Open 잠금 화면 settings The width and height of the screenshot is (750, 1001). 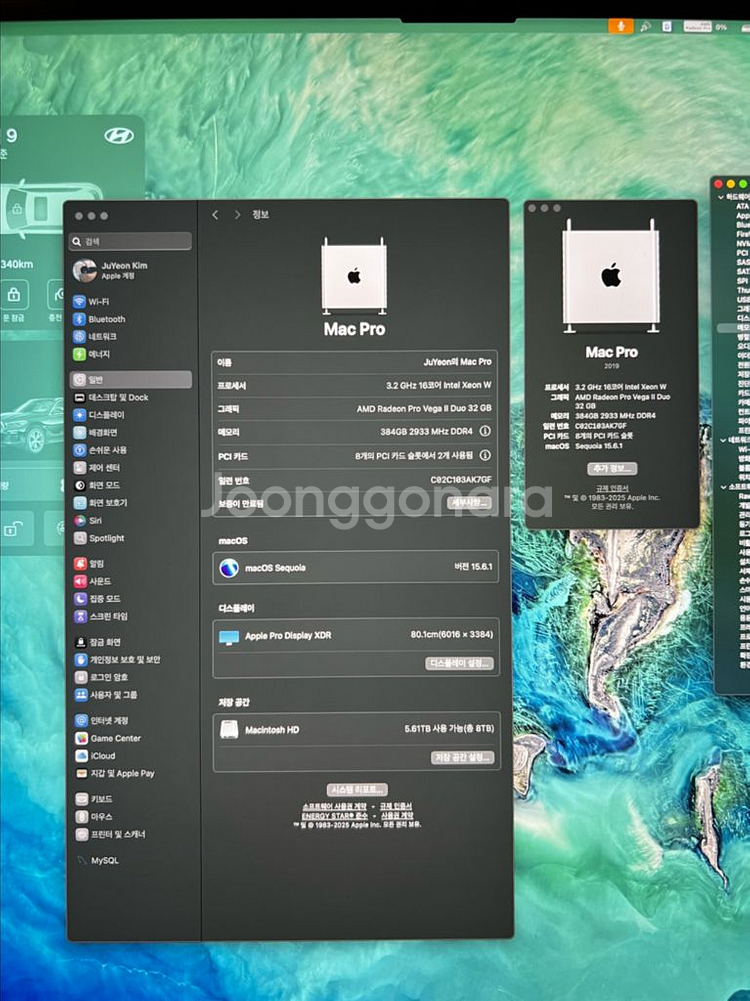[x=131, y=642]
